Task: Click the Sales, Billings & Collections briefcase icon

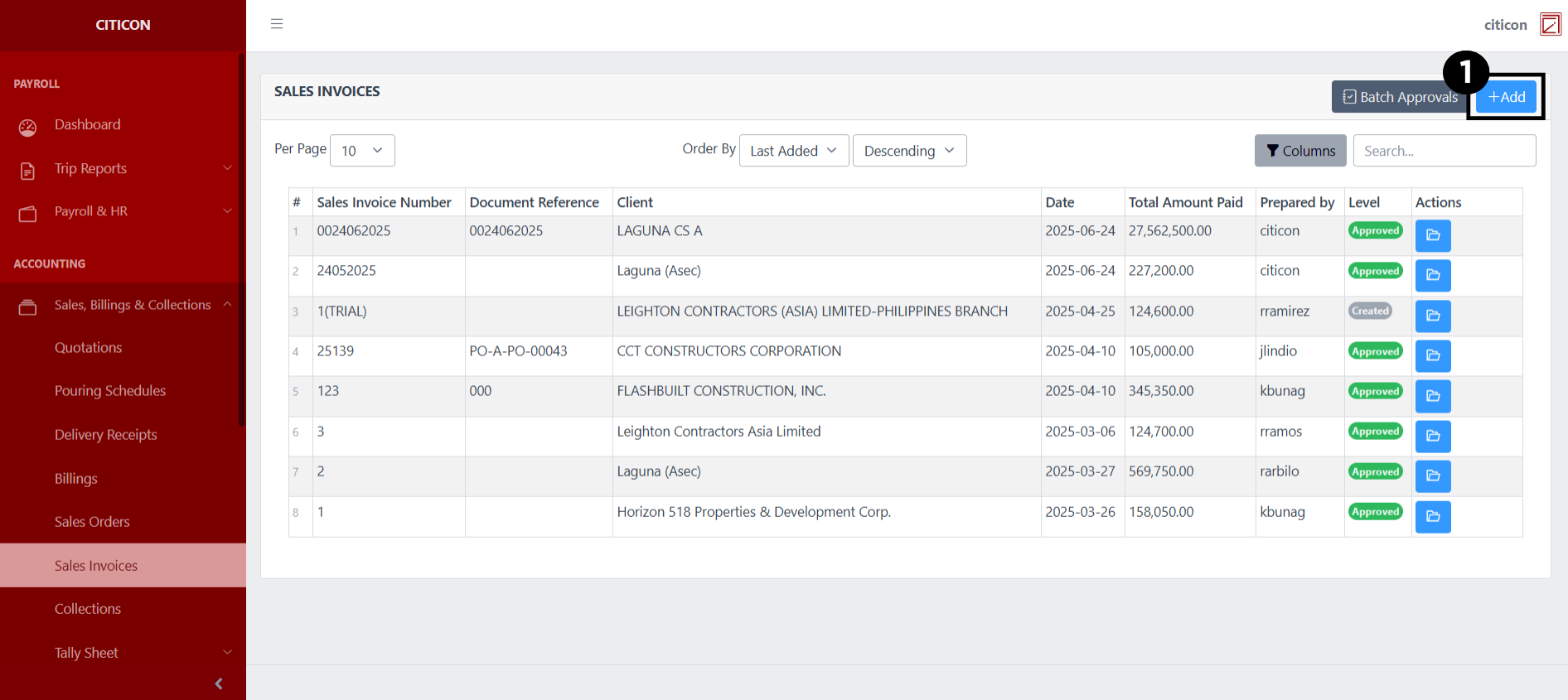Action: coord(28,307)
